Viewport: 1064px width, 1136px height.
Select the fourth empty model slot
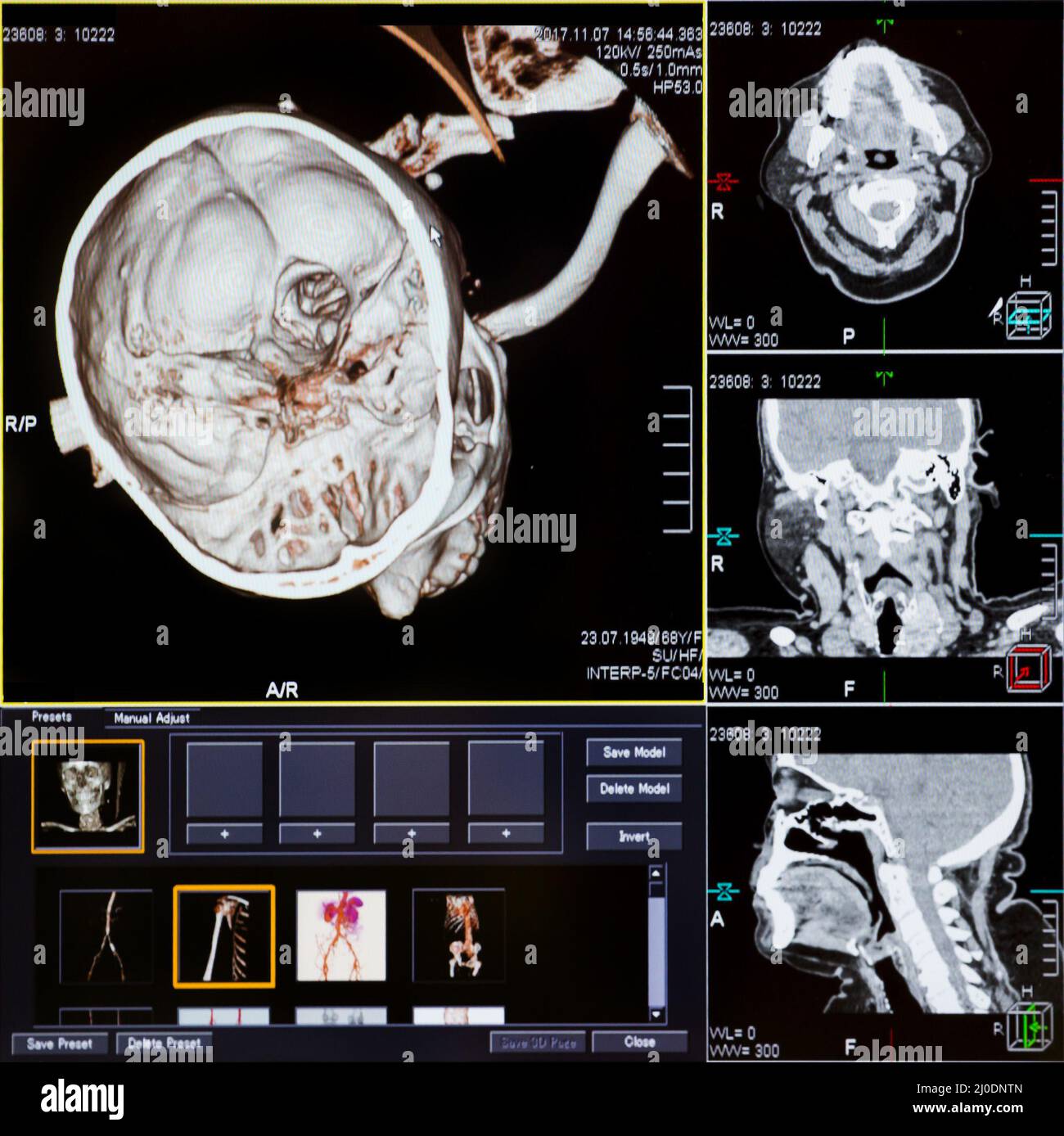[506, 779]
